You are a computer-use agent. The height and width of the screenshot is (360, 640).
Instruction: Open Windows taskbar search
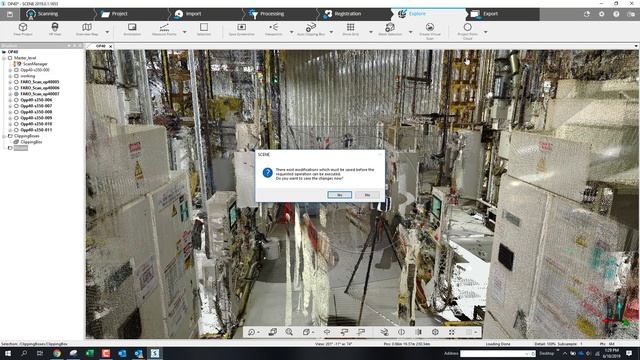pyautogui.click(x=24, y=353)
